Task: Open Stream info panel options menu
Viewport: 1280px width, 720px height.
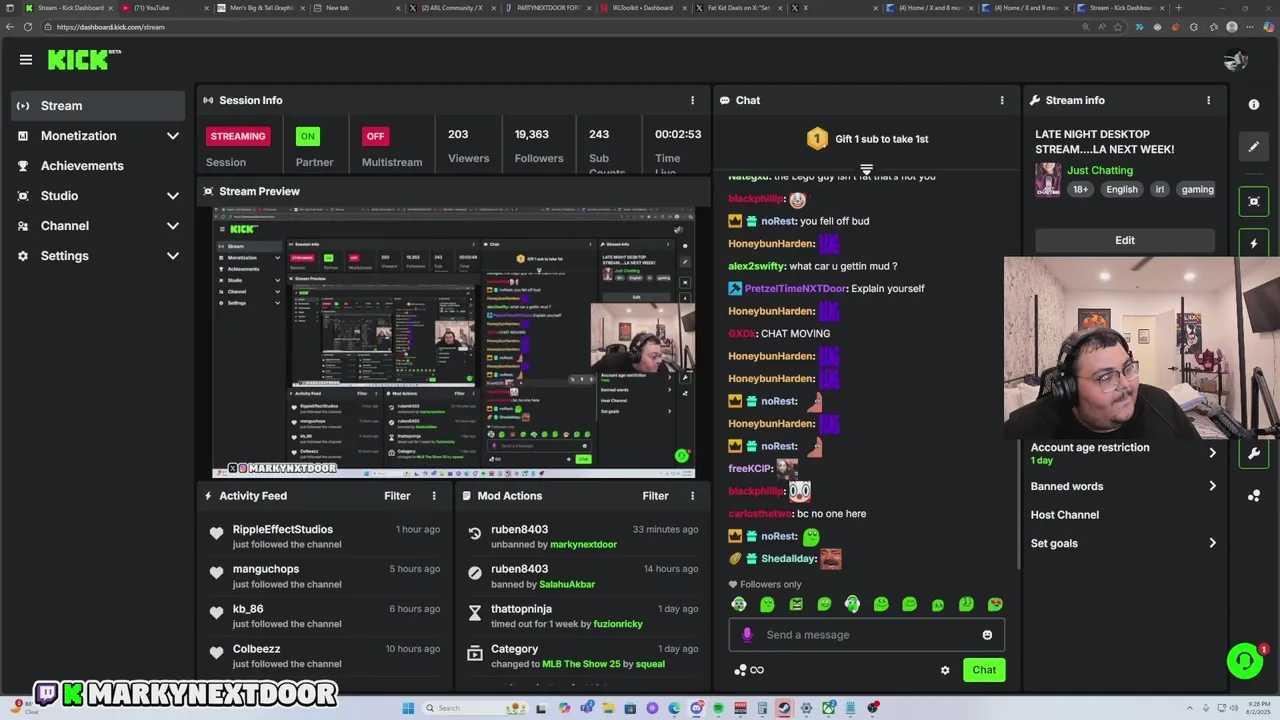Action: click(x=1208, y=100)
